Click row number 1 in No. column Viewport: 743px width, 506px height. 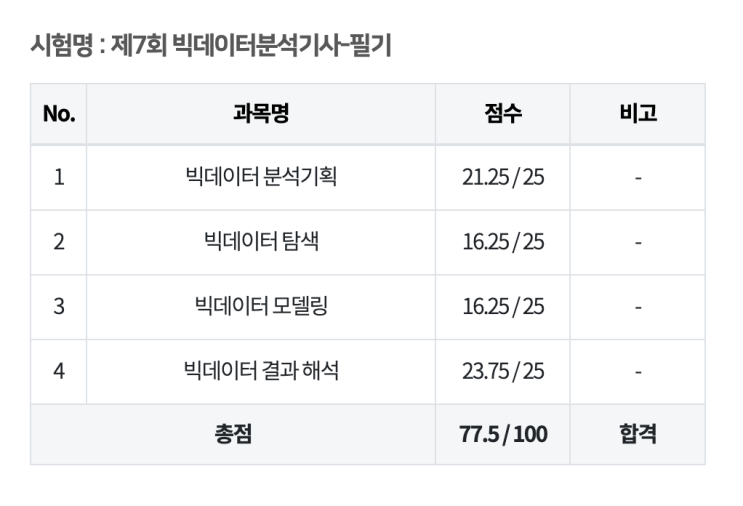[58, 178]
